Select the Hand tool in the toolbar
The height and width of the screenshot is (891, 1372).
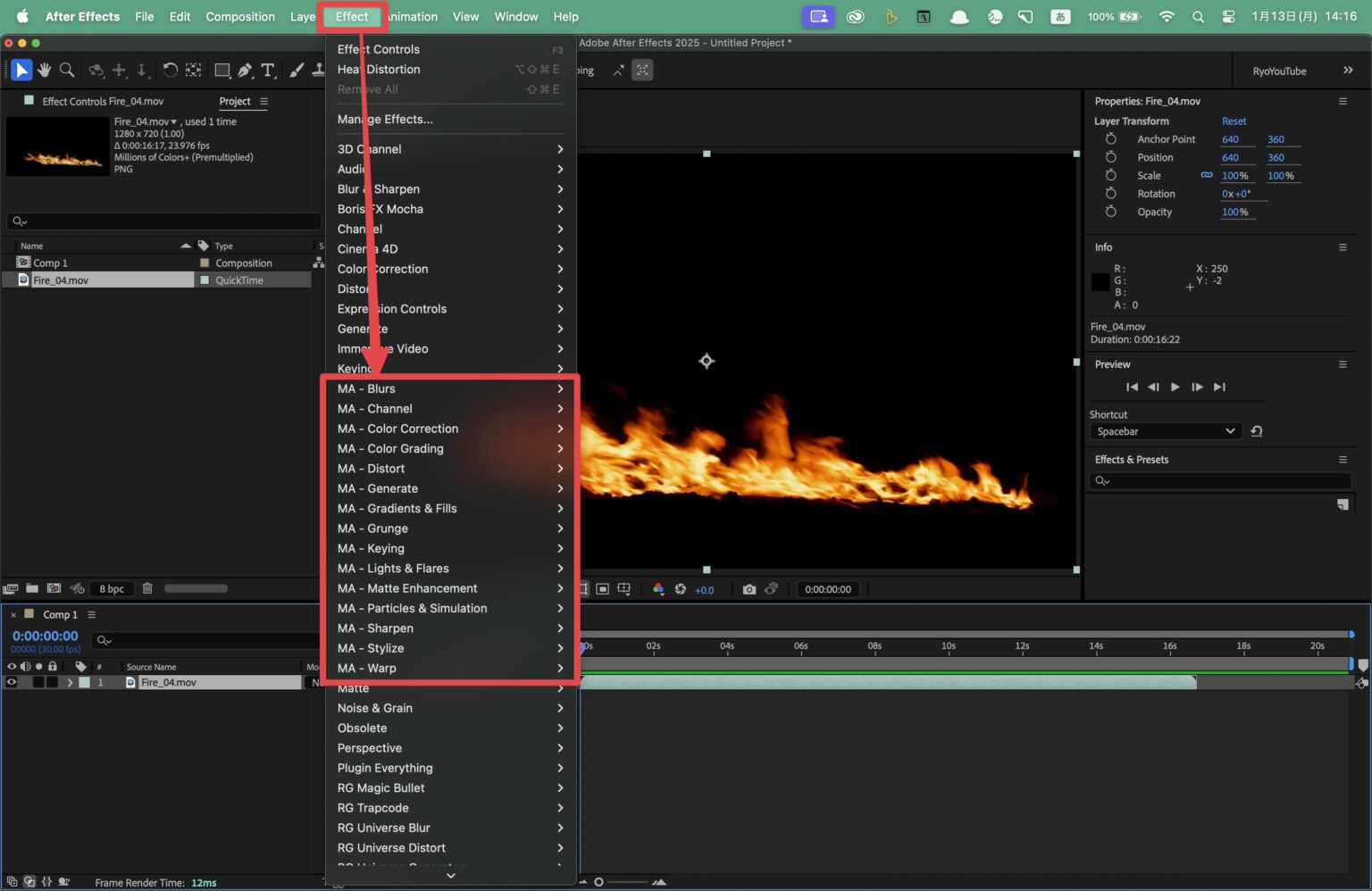point(44,71)
